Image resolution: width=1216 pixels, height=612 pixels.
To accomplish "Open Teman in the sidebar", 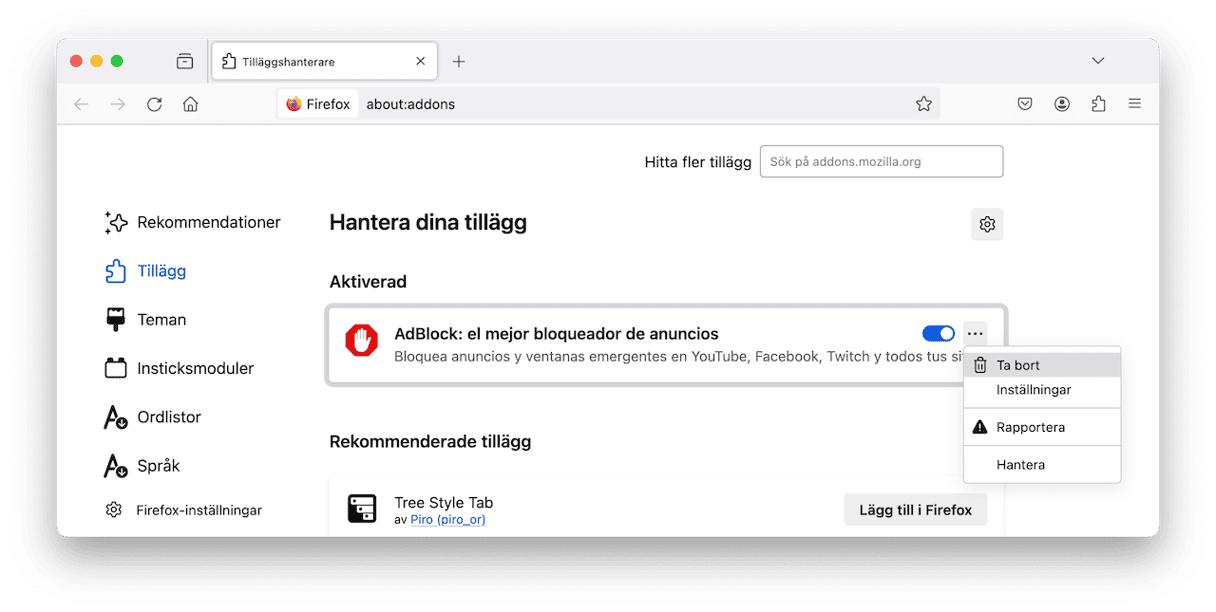I will coord(145,320).
